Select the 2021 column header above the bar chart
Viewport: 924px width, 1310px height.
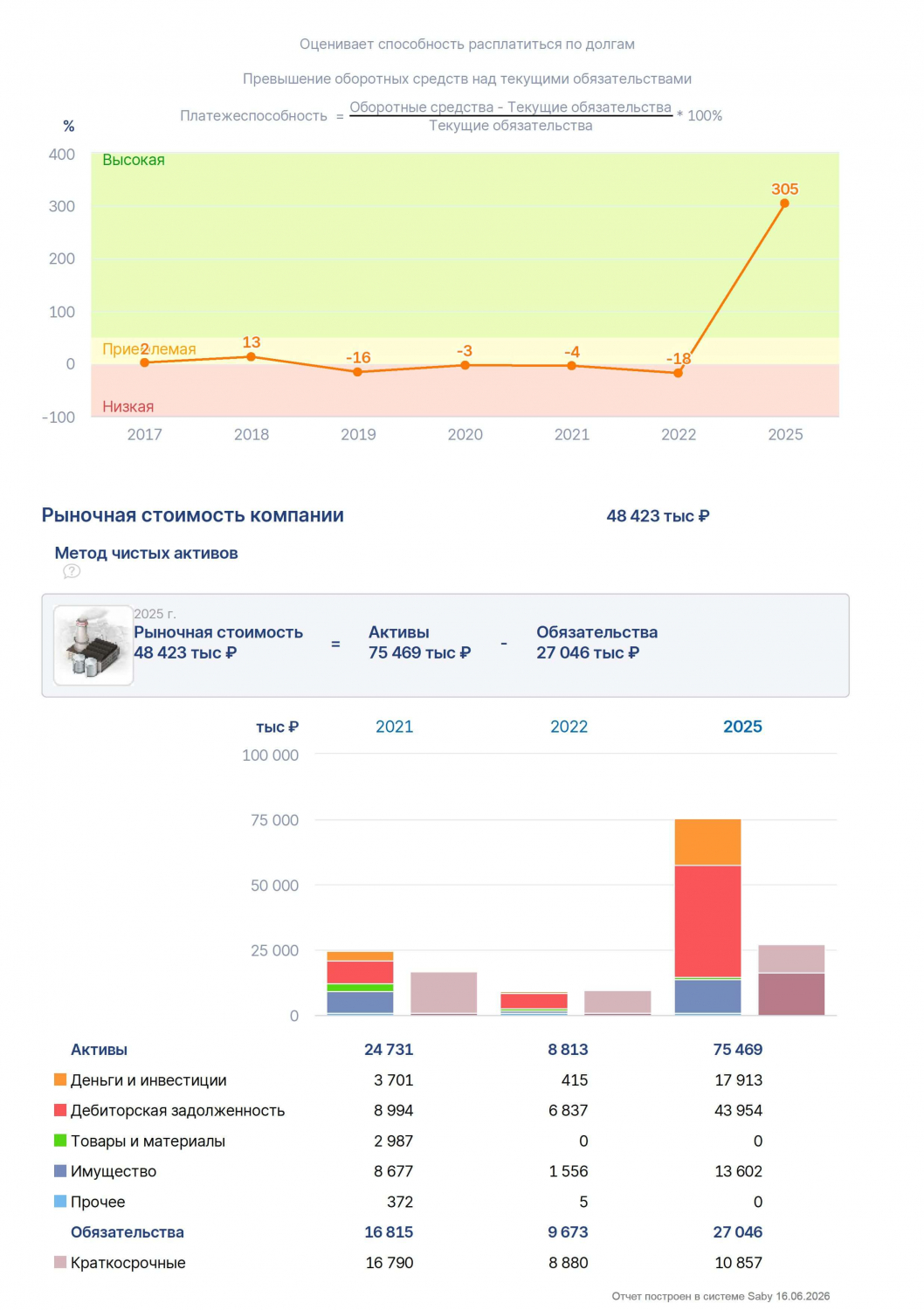pyautogui.click(x=394, y=727)
